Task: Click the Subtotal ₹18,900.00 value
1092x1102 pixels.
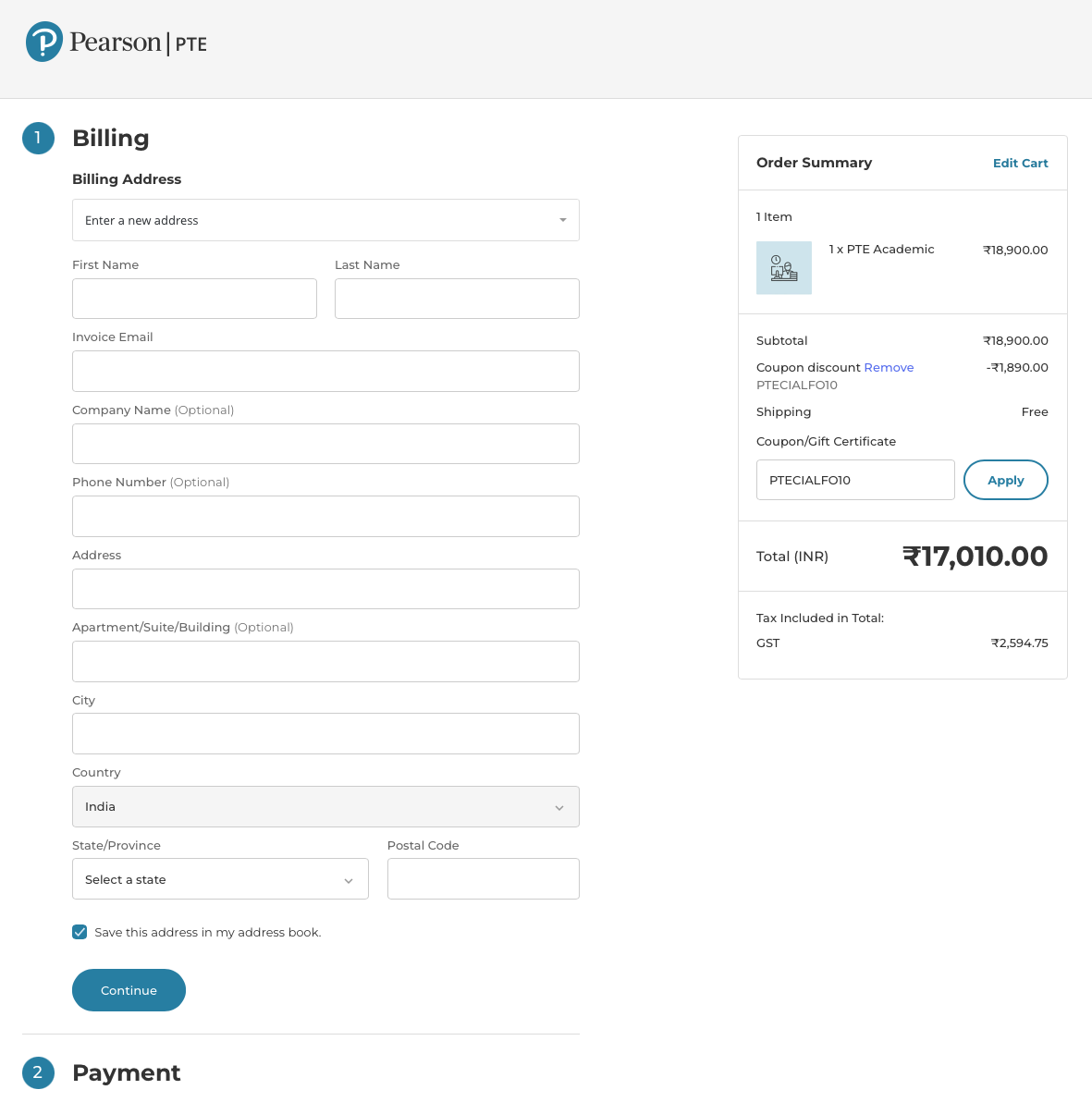Action: click(x=1015, y=341)
